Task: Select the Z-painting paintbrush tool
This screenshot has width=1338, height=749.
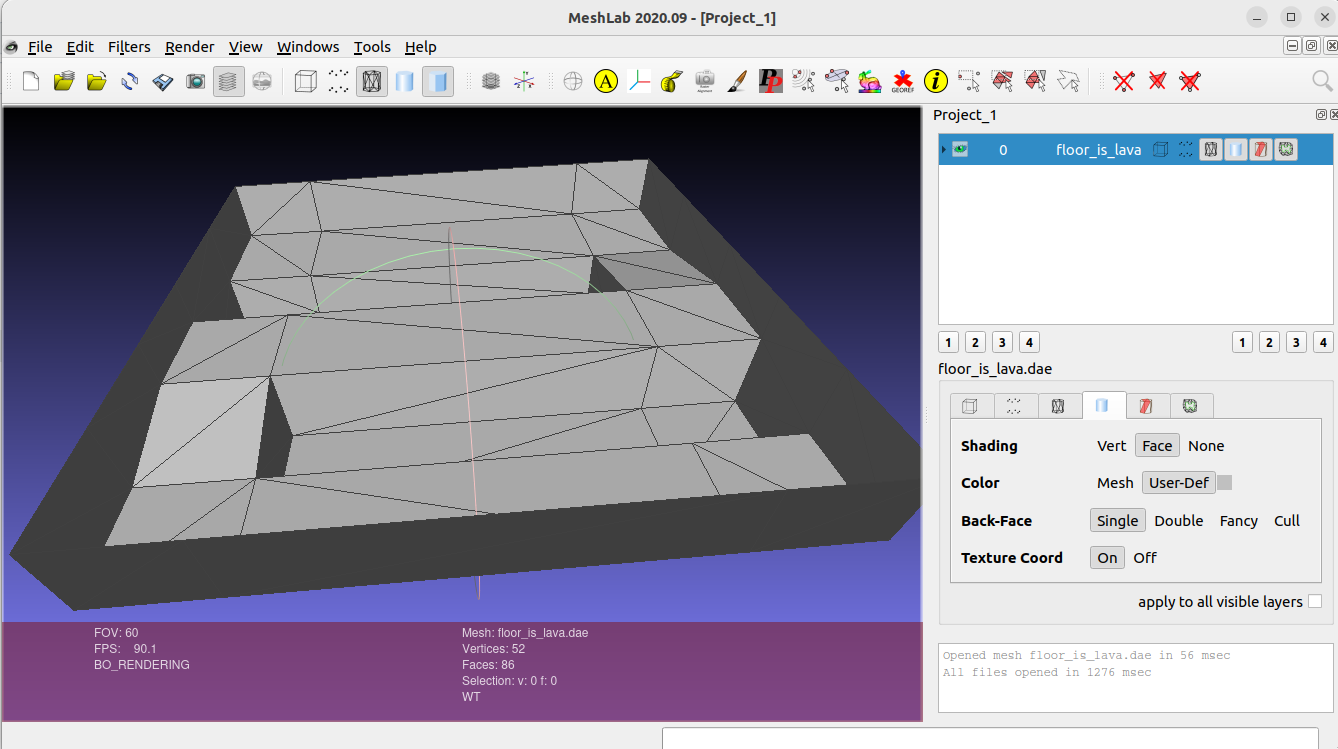Action: pyautogui.click(x=737, y=81)
